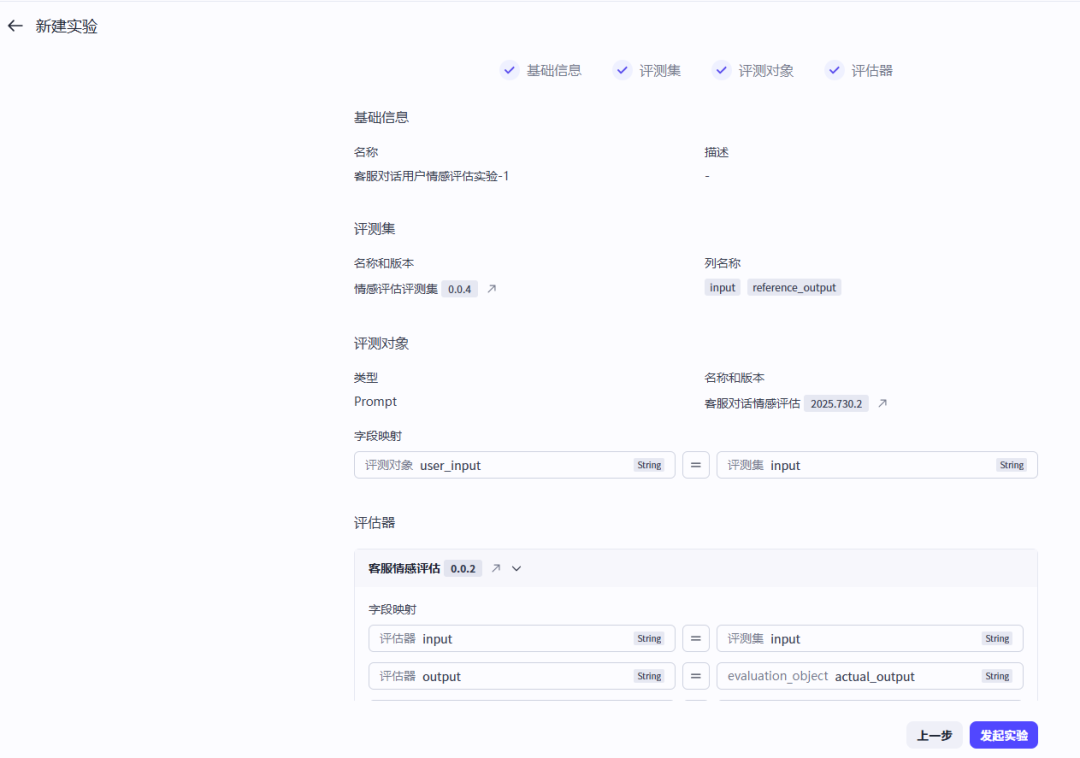Click the reference_output column tag
This screenshot has width=1080, height=758.
794,288
